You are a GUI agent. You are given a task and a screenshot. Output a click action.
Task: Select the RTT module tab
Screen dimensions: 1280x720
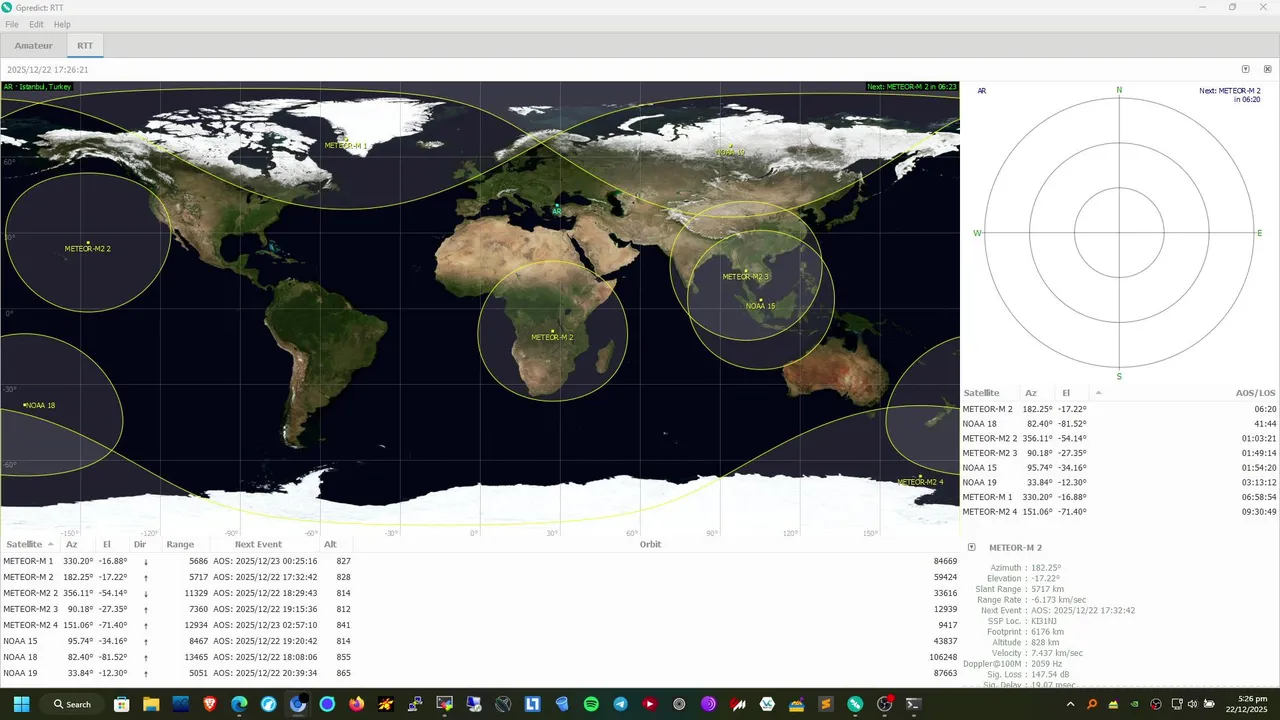click(85, 46)
